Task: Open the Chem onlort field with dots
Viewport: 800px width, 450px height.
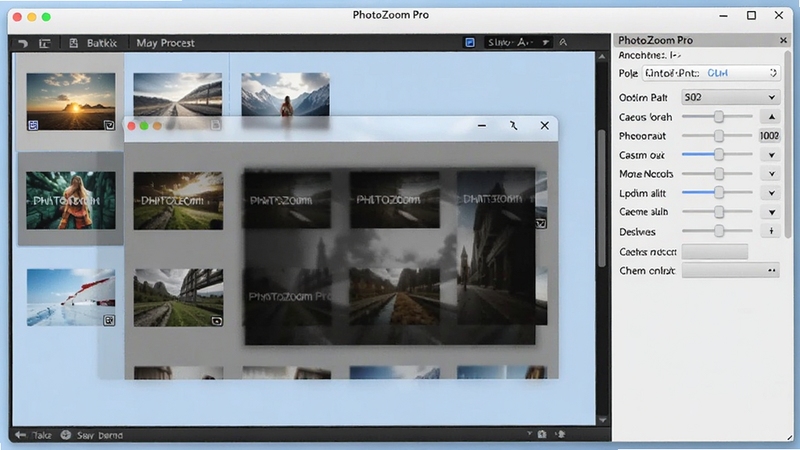Action: [x=730, y=270]
